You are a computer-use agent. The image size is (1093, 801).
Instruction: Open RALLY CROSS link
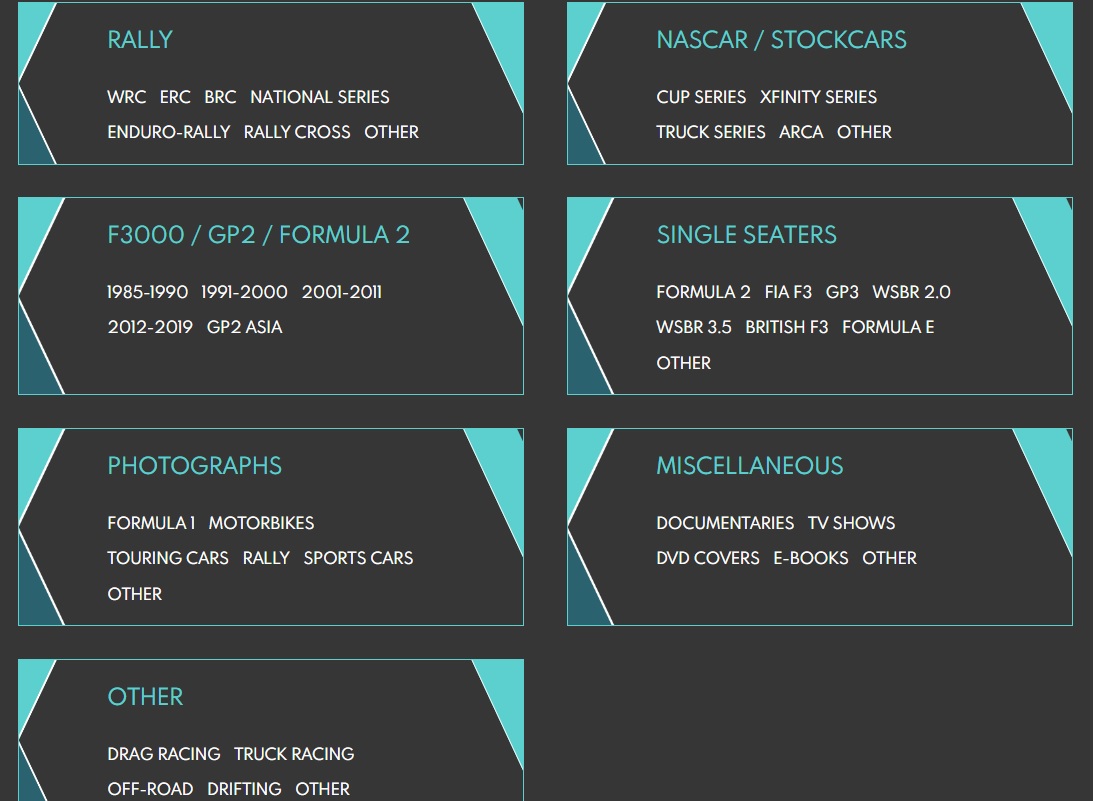coord(297,132)
